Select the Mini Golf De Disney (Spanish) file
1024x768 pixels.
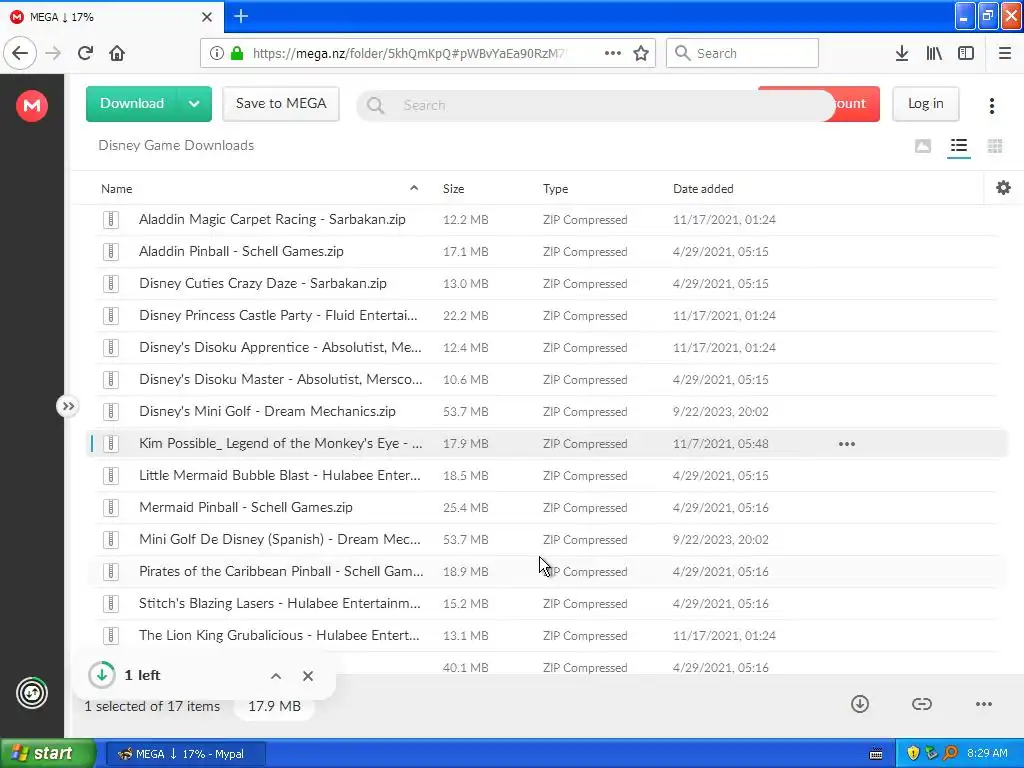click(545, 539)
